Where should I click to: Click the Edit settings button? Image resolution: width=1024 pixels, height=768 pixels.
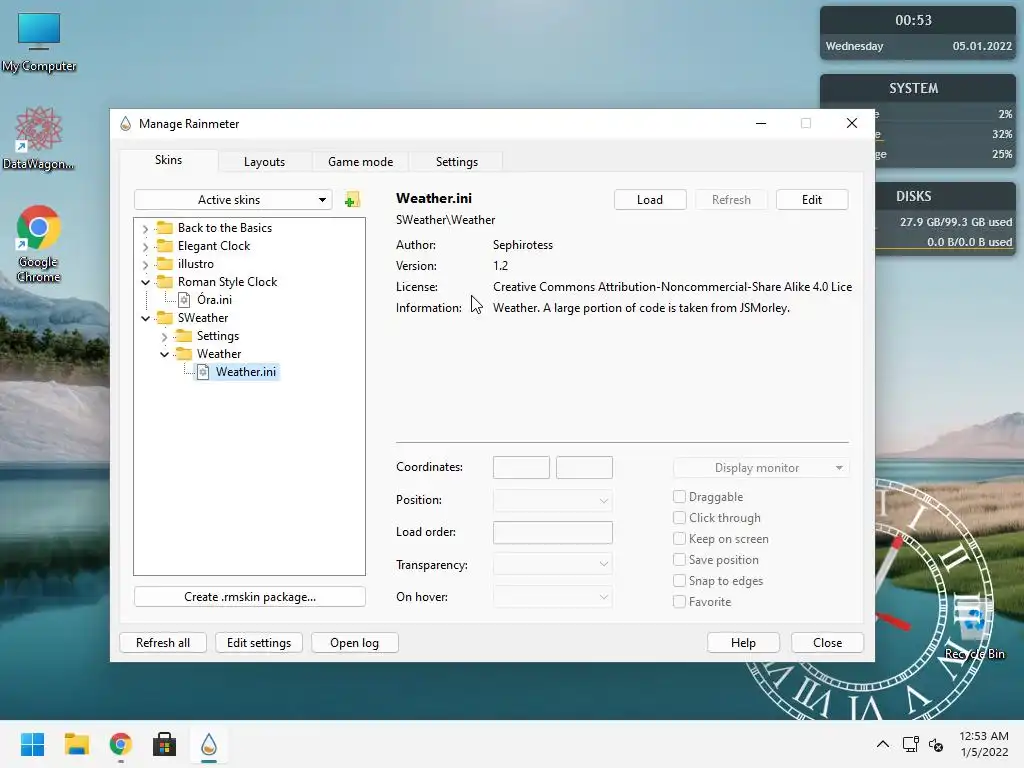(x=259, y=643)
